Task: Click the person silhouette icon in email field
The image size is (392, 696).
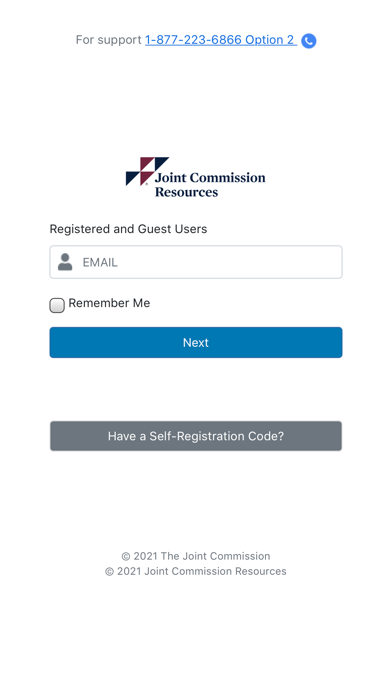Action: click(65, 262)
